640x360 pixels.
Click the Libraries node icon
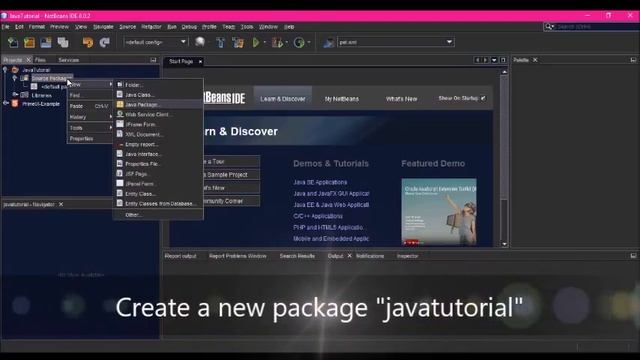24,95
